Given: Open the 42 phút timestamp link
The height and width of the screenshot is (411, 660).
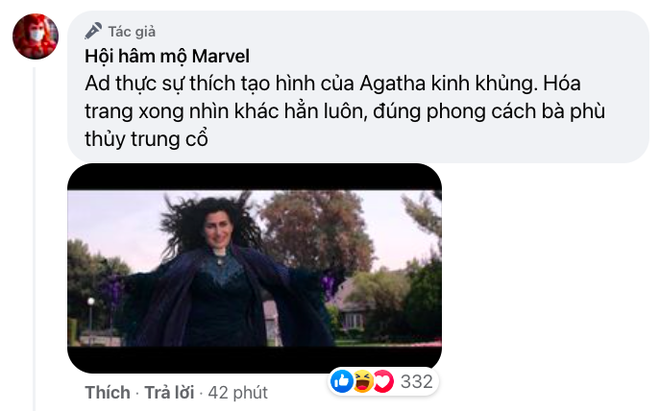Looking at the screenshot, I should pos(238,392).
